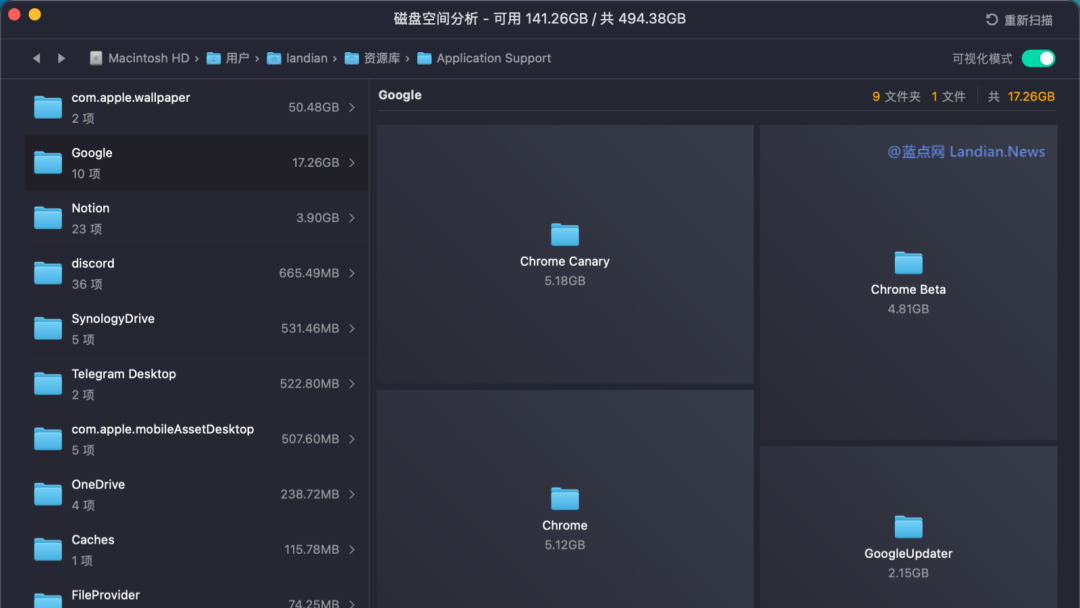The height and width of the screenshot is (608, 1080).
Task: Click the 重新扫描 rescan button
Action: tap(1019, 20)
